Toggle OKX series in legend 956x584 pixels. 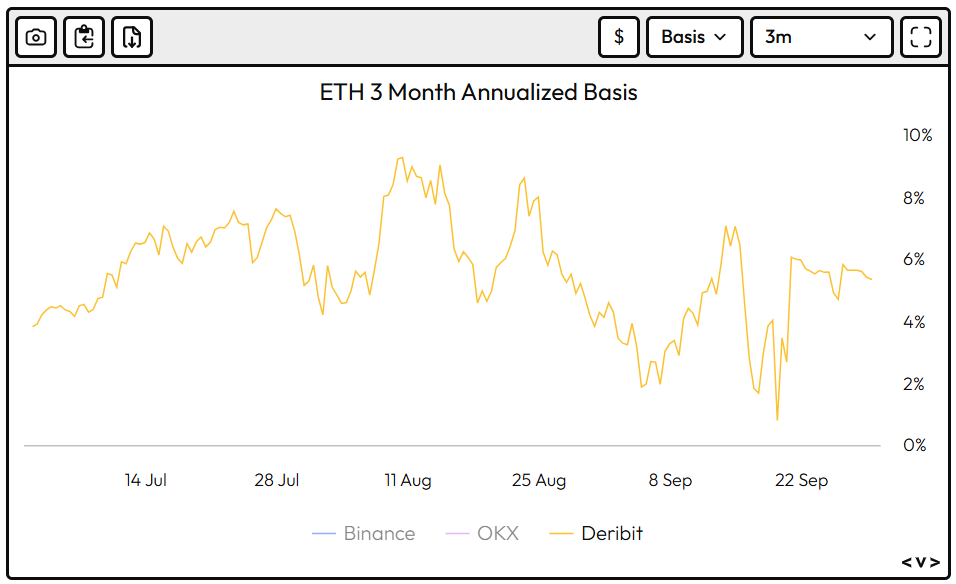497,533
